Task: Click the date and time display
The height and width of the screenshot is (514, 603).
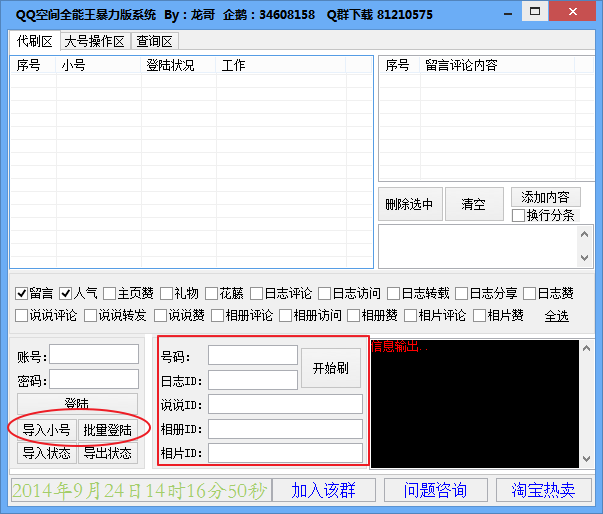Action: pyautogui.click(x=140, y=490)
